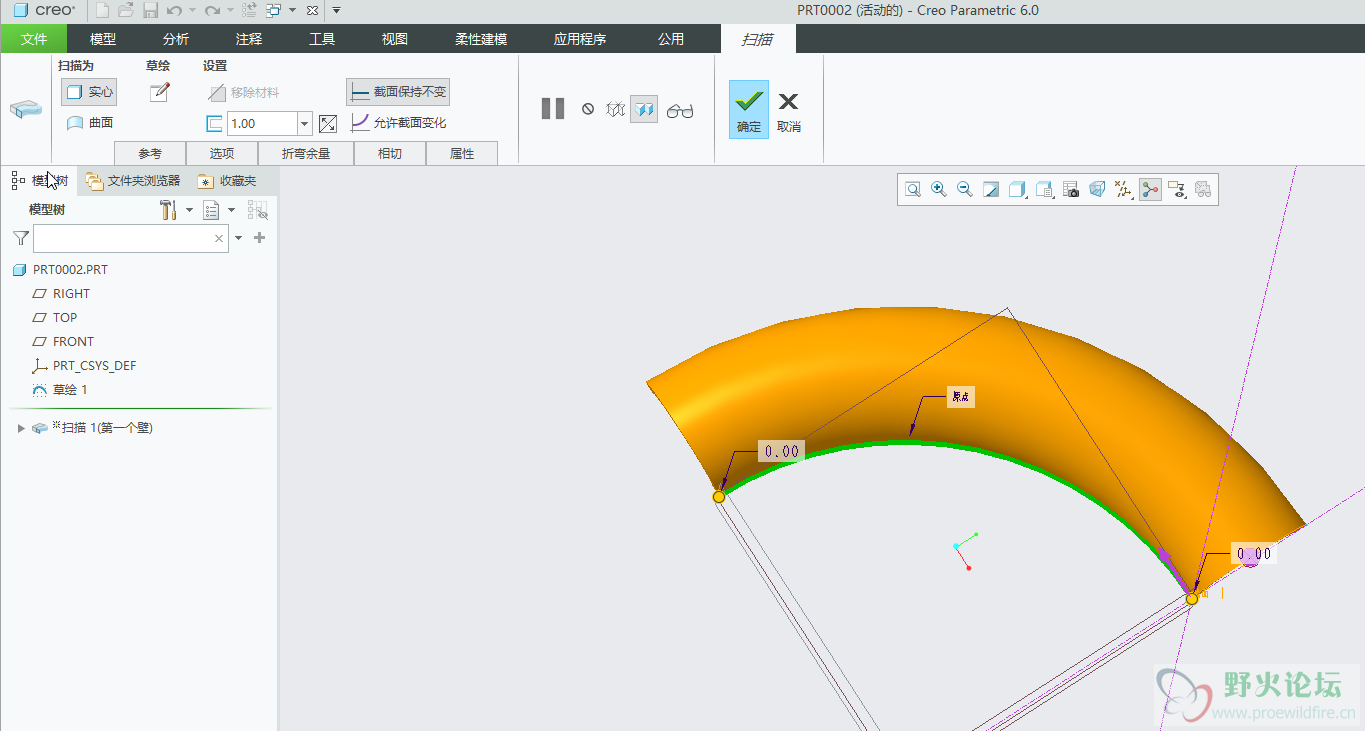Switch to the 模型 ribbon tab
The image size is (1365, 731).
click(103, 39)
